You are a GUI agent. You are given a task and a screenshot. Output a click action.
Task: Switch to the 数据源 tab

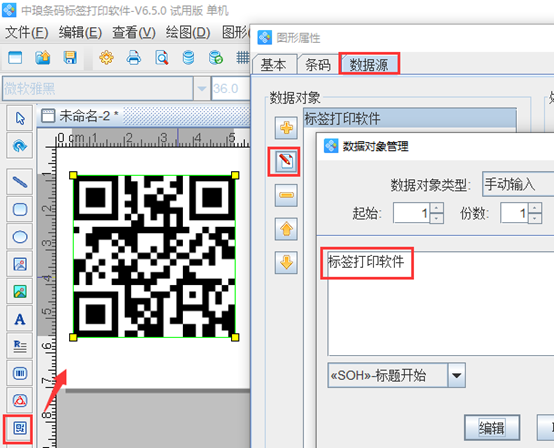[x=369, y=64]
